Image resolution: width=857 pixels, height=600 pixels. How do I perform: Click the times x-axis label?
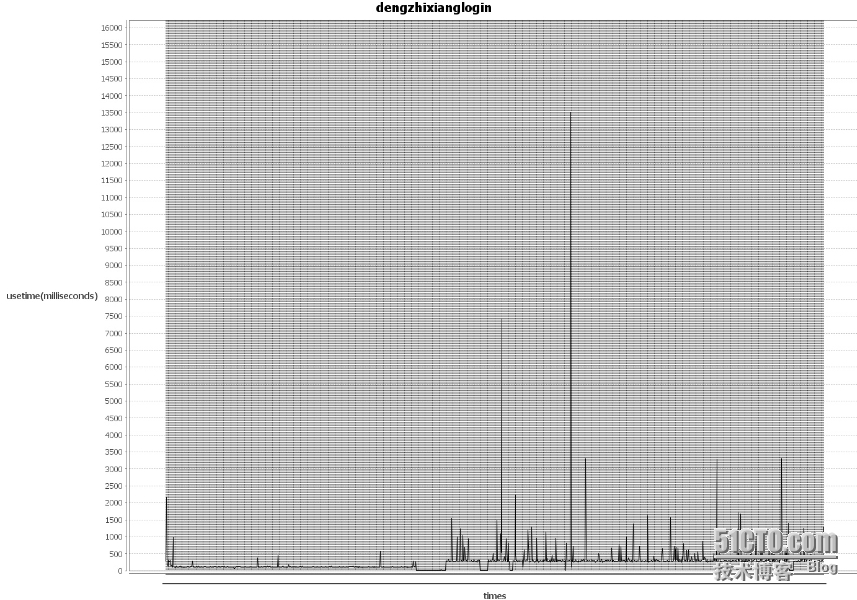click(495, 596)
